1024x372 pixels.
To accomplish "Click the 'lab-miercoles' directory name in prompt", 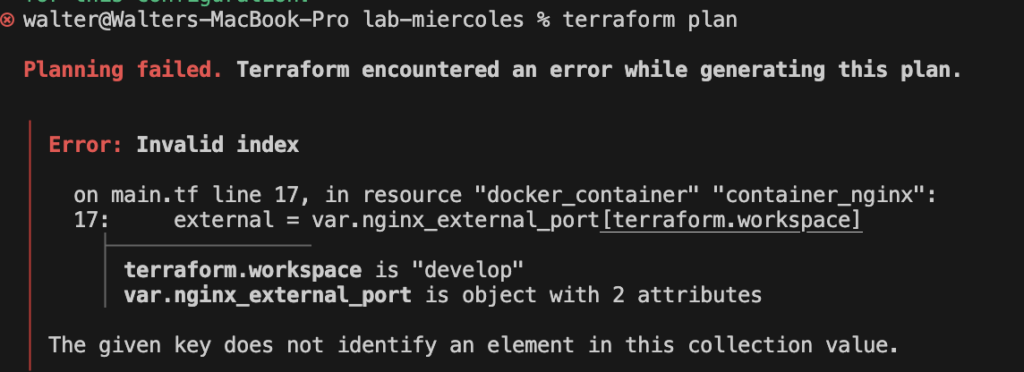I will click(444, 20).
